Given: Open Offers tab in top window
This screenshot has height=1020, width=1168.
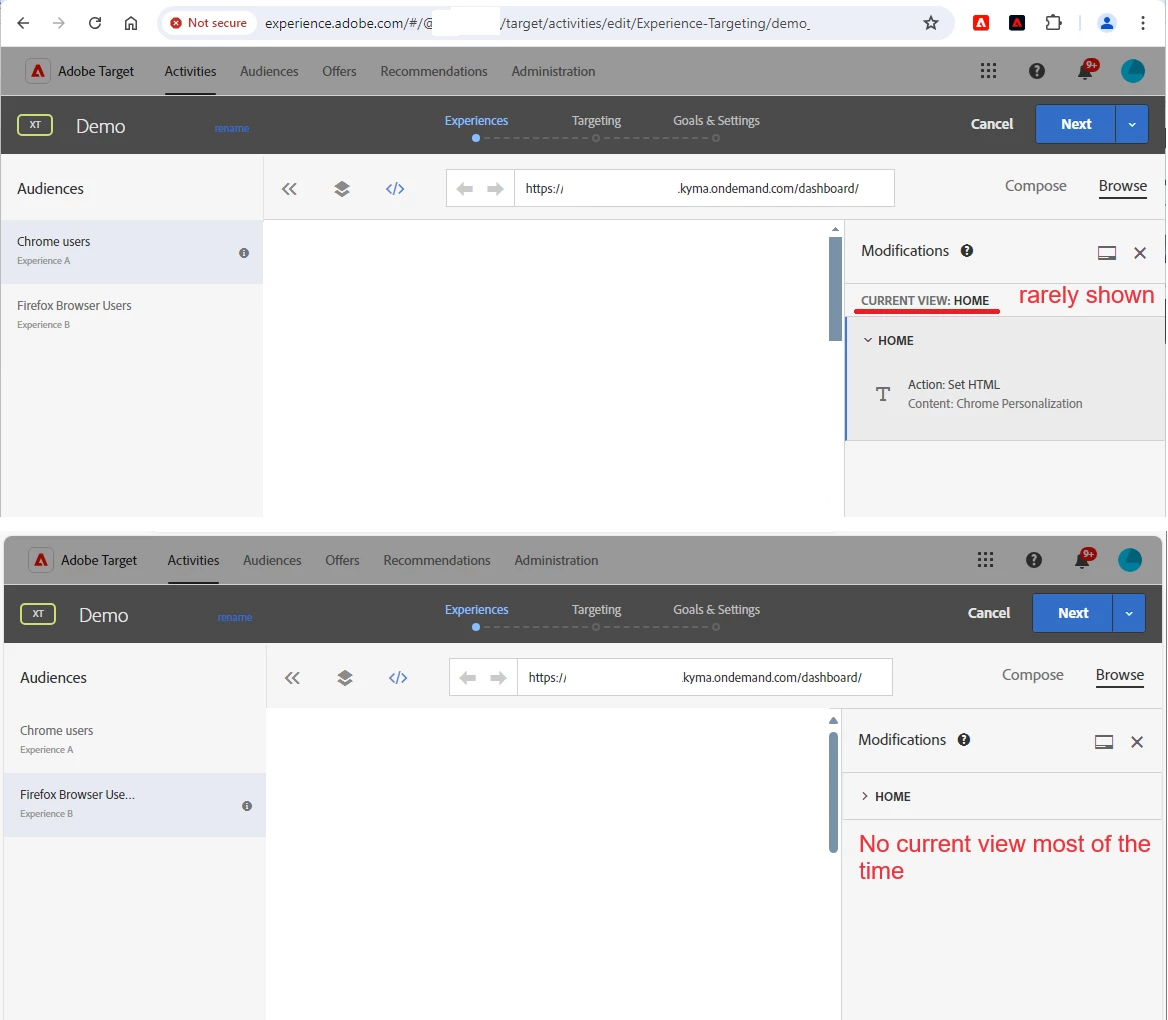Looking at the screenshot, I should [x=339, y=72].
